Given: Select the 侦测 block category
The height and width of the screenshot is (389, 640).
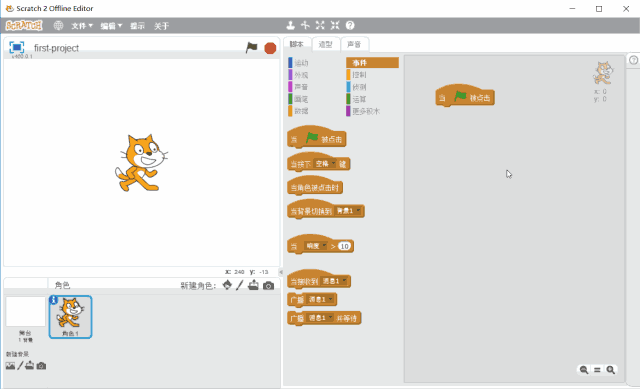Looking at the screenshot, I should 359,87.
